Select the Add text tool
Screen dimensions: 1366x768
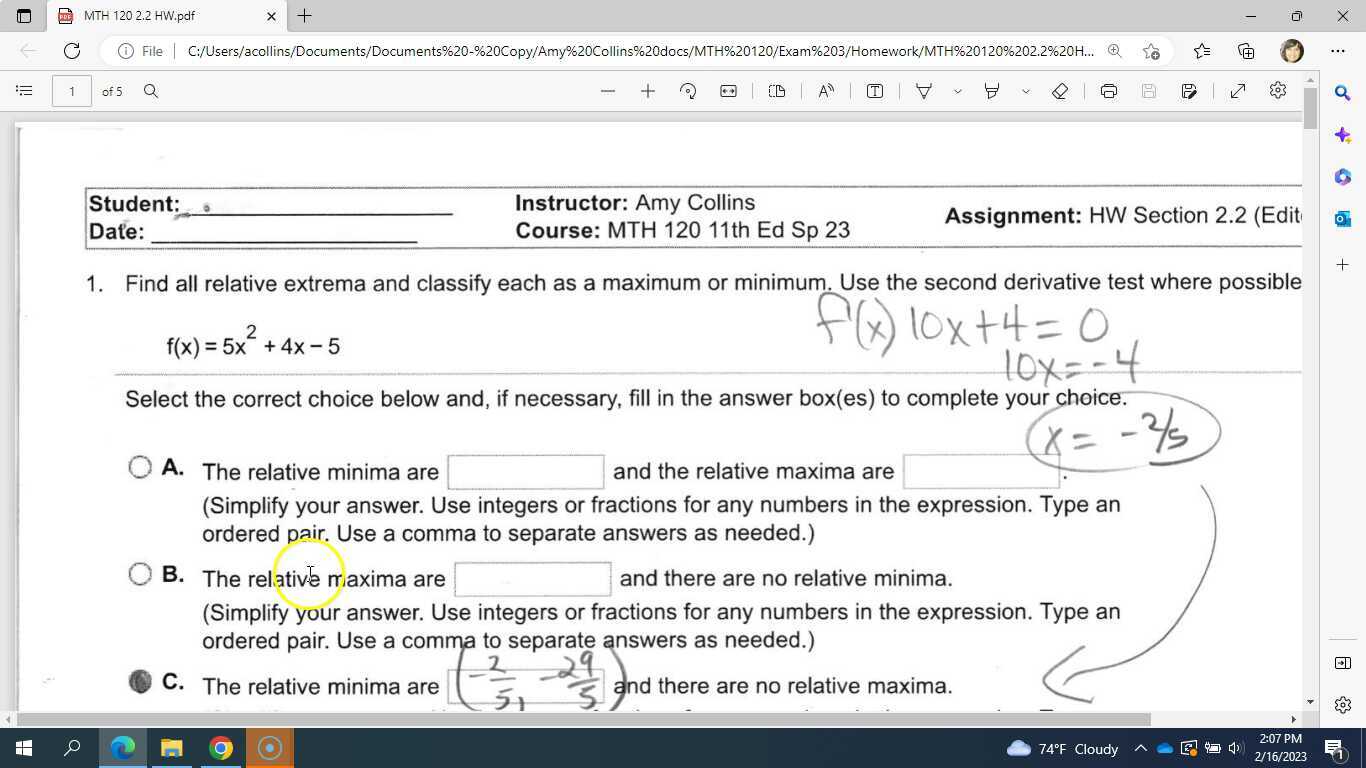coord(874,91)
